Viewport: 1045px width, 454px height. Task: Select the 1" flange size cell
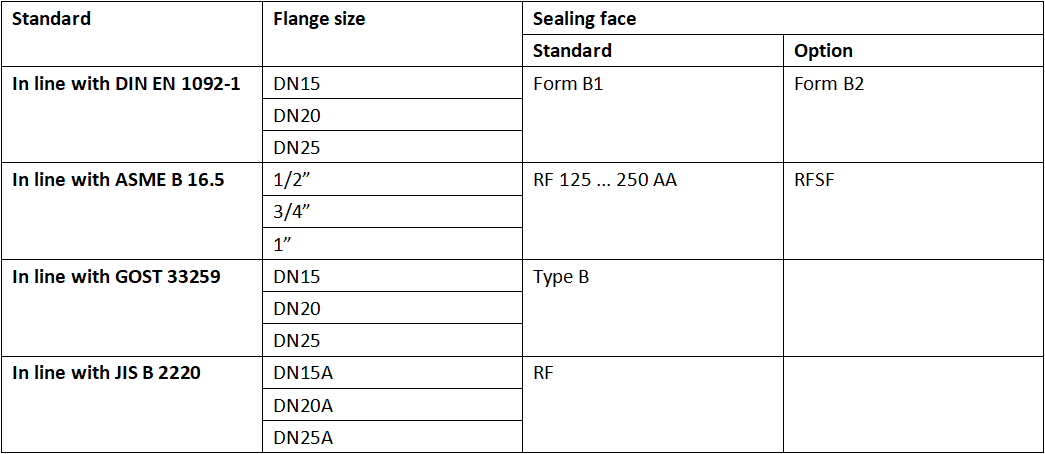coord(282,244)
